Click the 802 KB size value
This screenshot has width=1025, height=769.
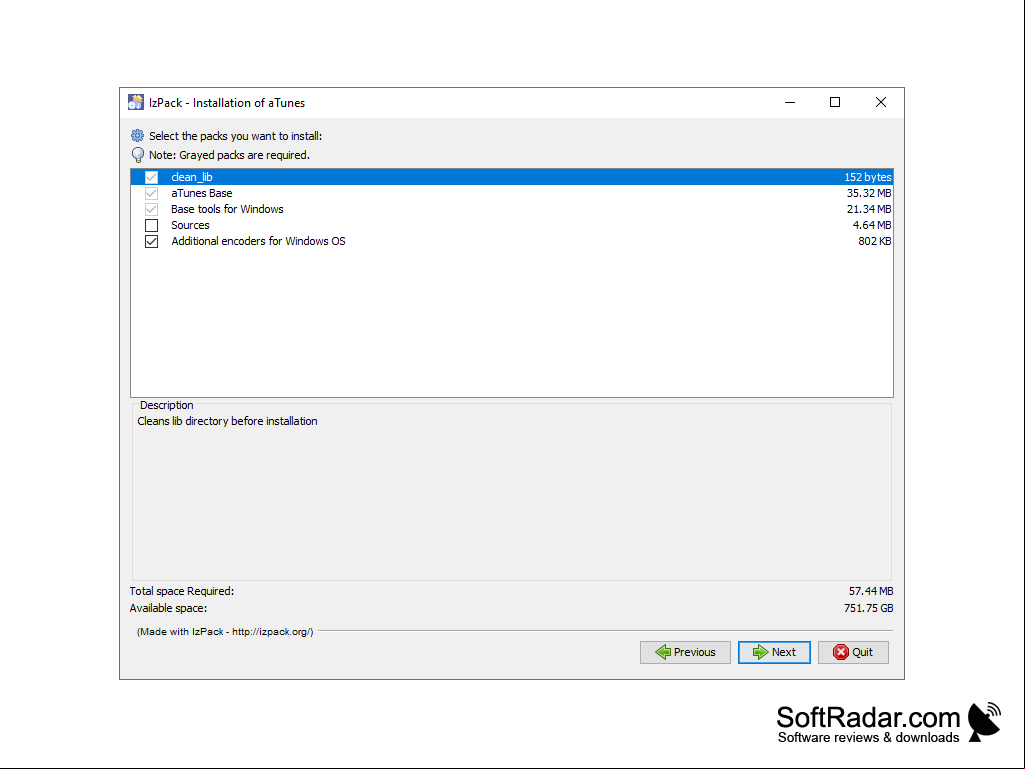tap(875, 241)
